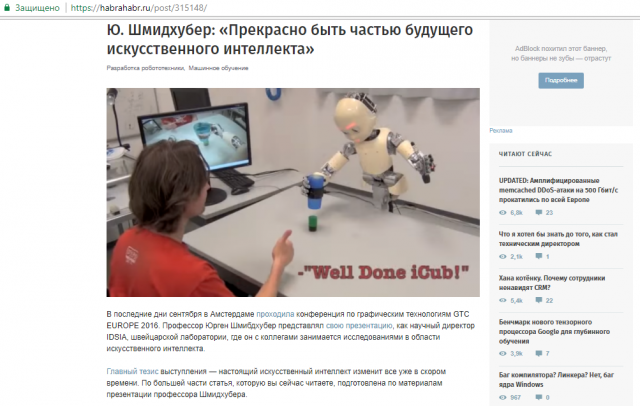This screenshot has width=640, height=406.
Task: Click the 'Реклама' link under banner
Action: click(x=501, y=131)
